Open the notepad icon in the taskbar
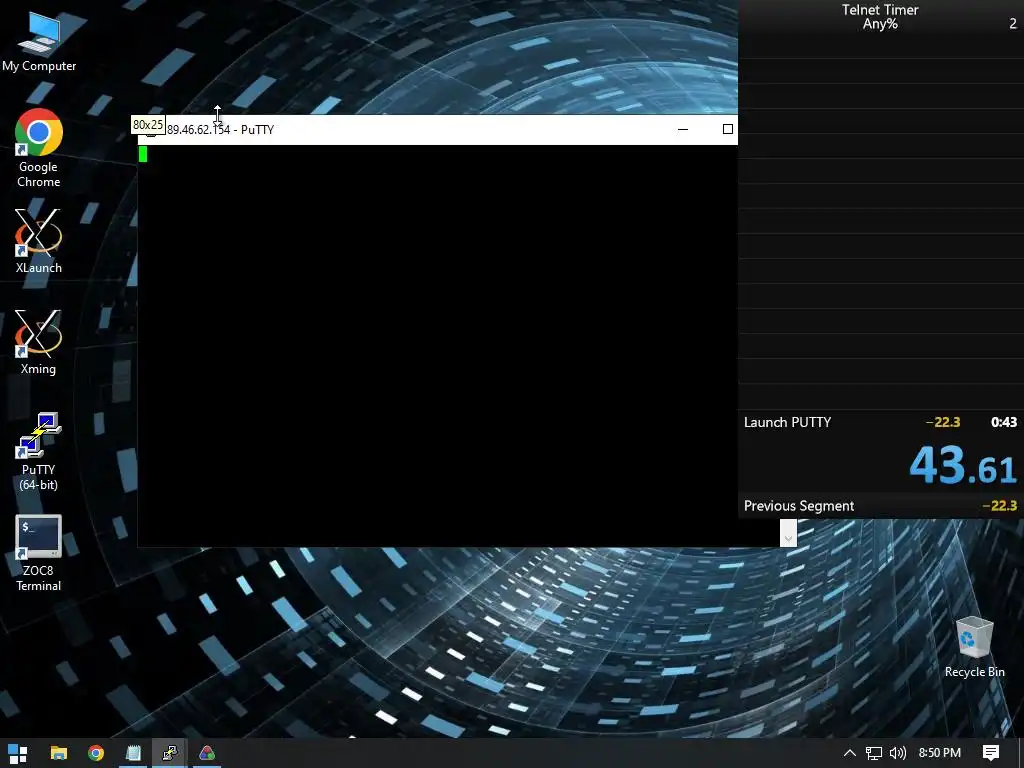The height and width of the screenshot is (768, 1024). click(x=133, y=753)
